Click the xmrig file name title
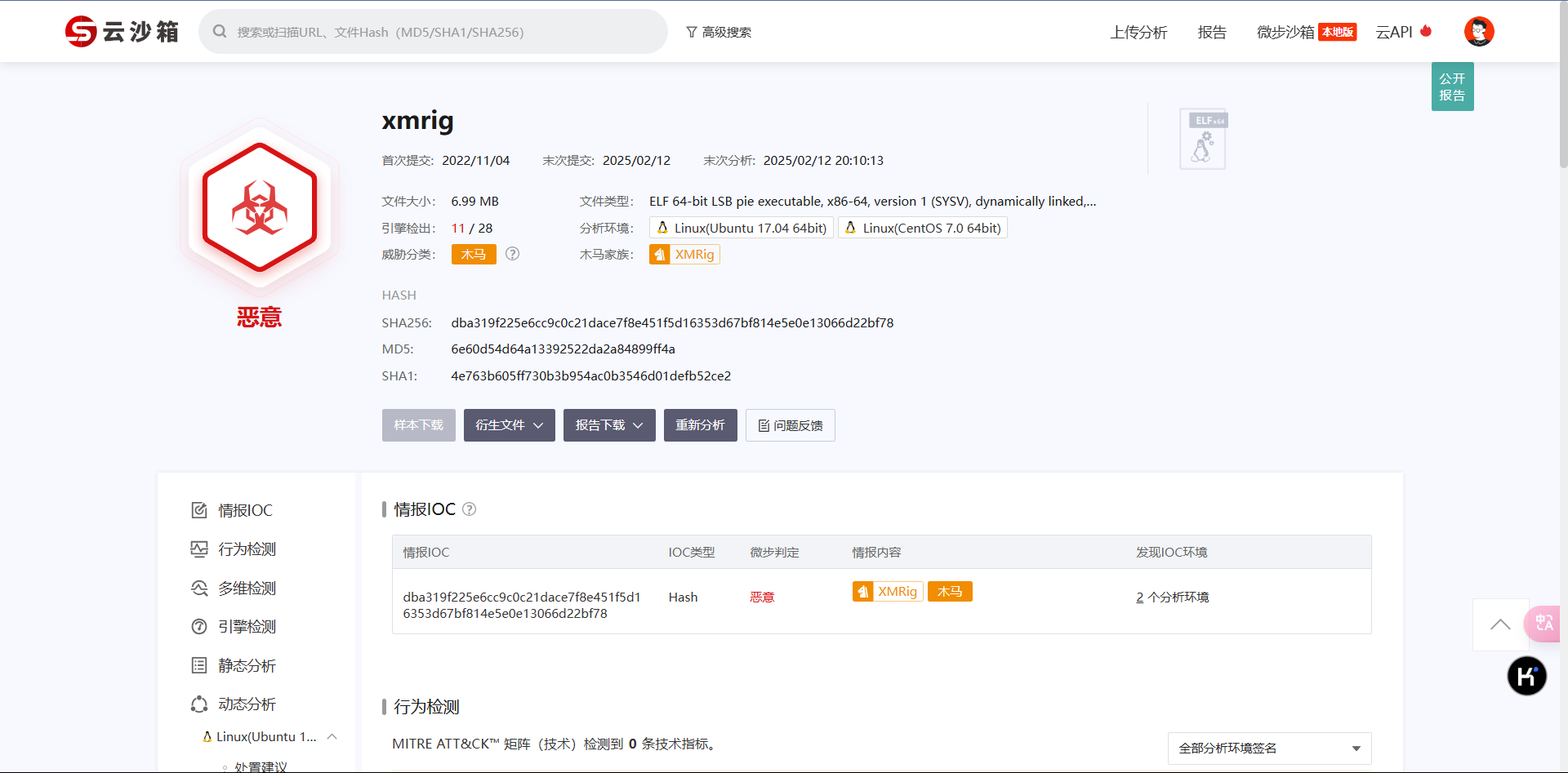The image size is (1568, 773). pyautogui.click(x=417, y=121)
